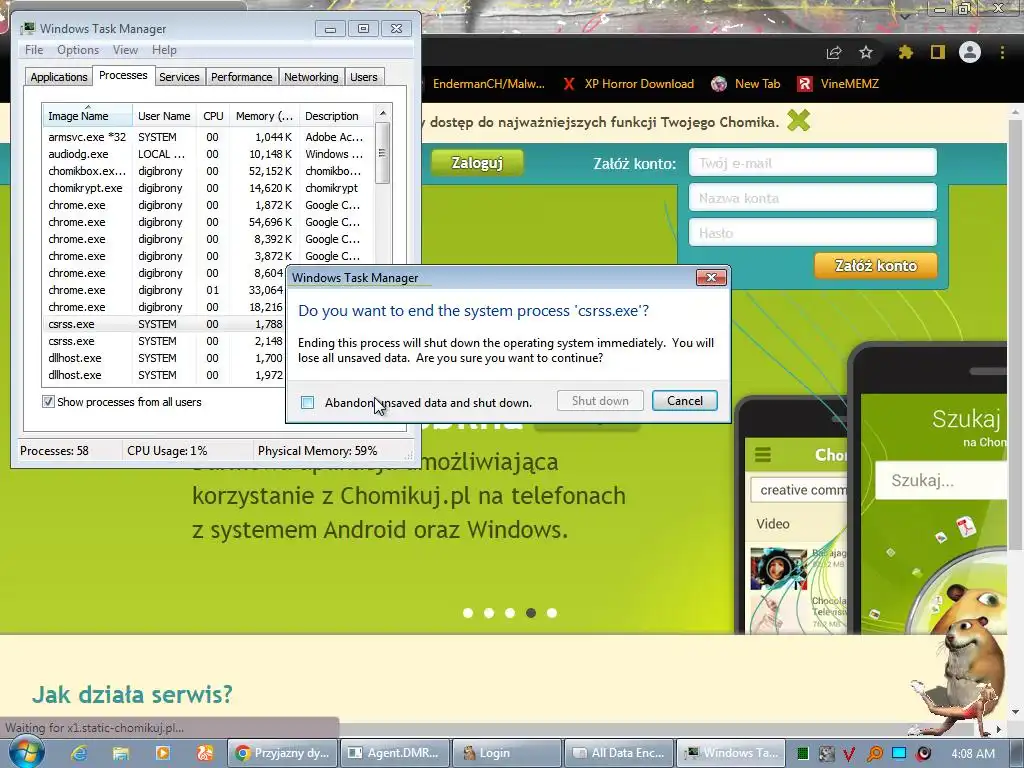Click the tray magnifier icon
The height and width of the screenshot is (768, 1024).
(874, 754)
